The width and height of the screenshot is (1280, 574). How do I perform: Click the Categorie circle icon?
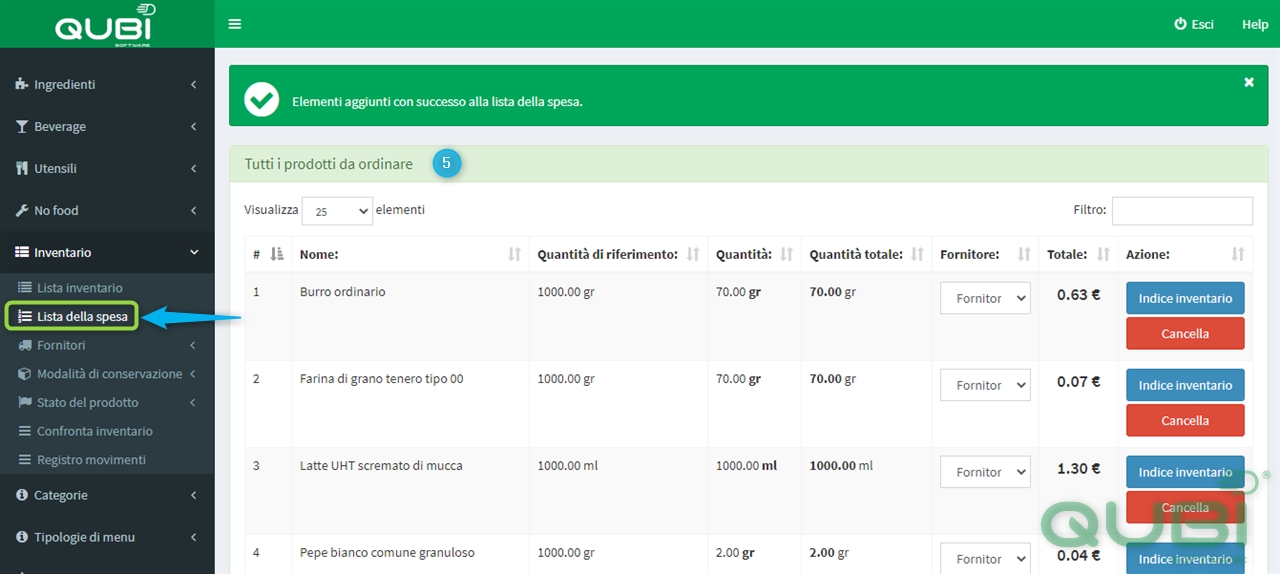(22, 495)
